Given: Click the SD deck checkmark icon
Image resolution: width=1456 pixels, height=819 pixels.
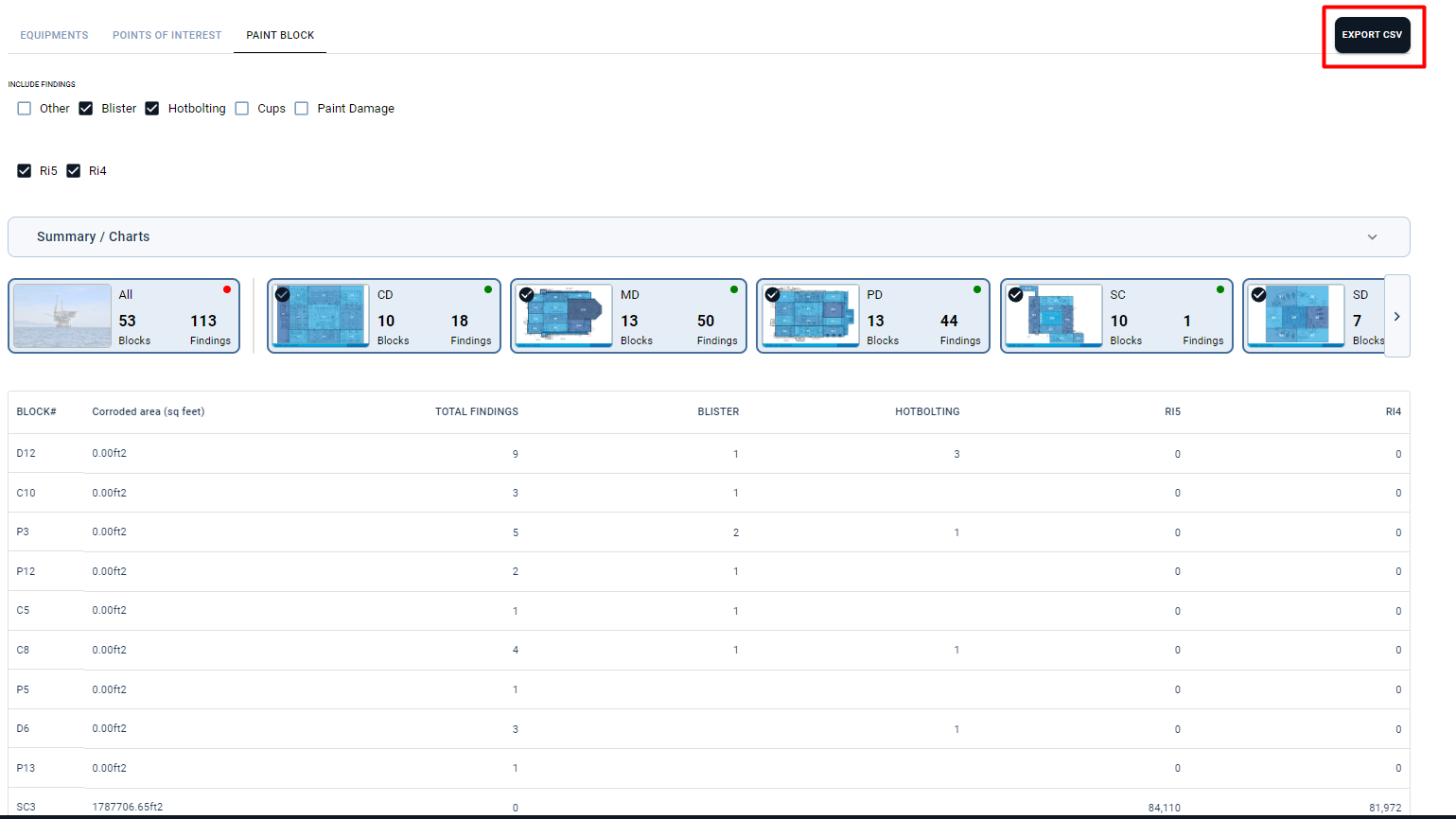Looking at the screenshot, I should tap(1258, 295).
